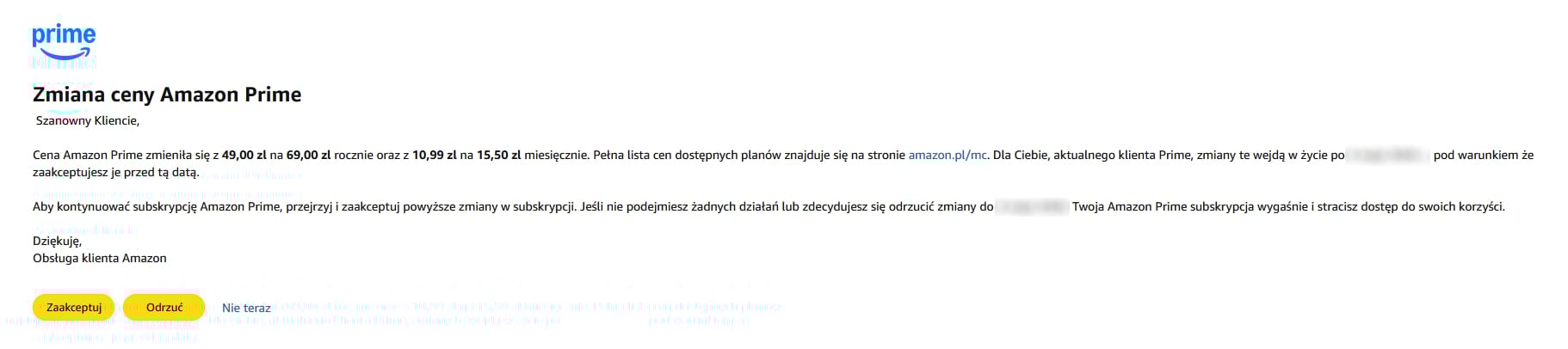Click the greeting Szanowny Kliencie
1568x349 pixels.
87,120
